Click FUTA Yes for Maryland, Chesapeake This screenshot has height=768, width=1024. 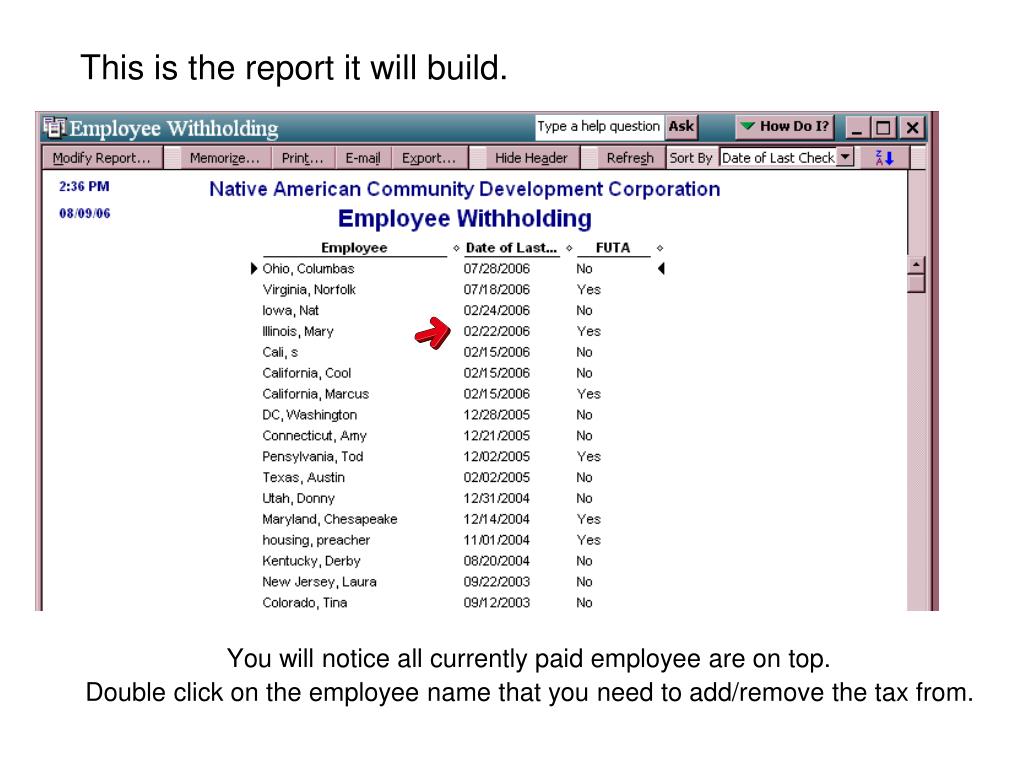(588, 519)
